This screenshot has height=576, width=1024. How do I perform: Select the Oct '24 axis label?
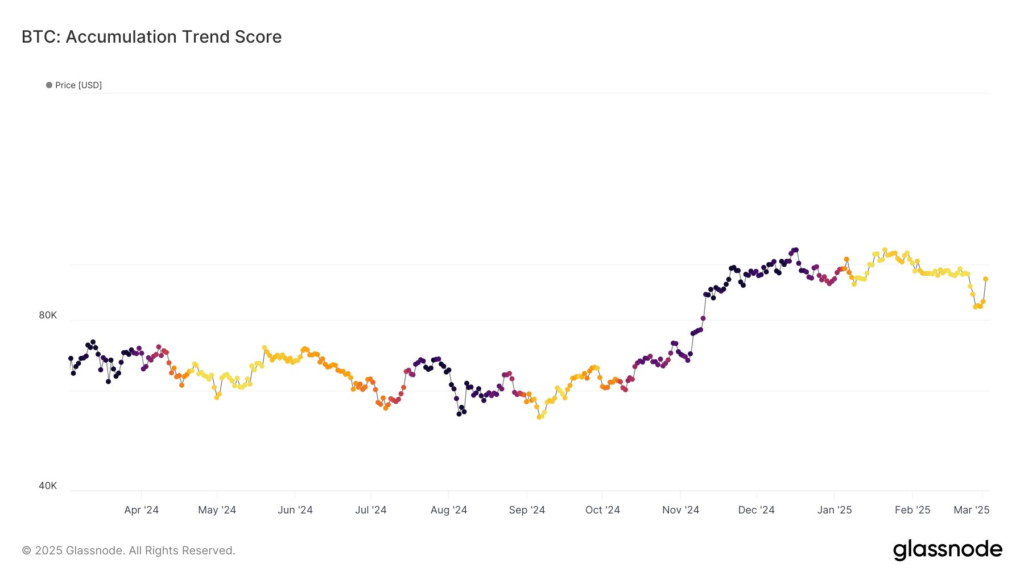pyautogui.click(x=602, y=510)
